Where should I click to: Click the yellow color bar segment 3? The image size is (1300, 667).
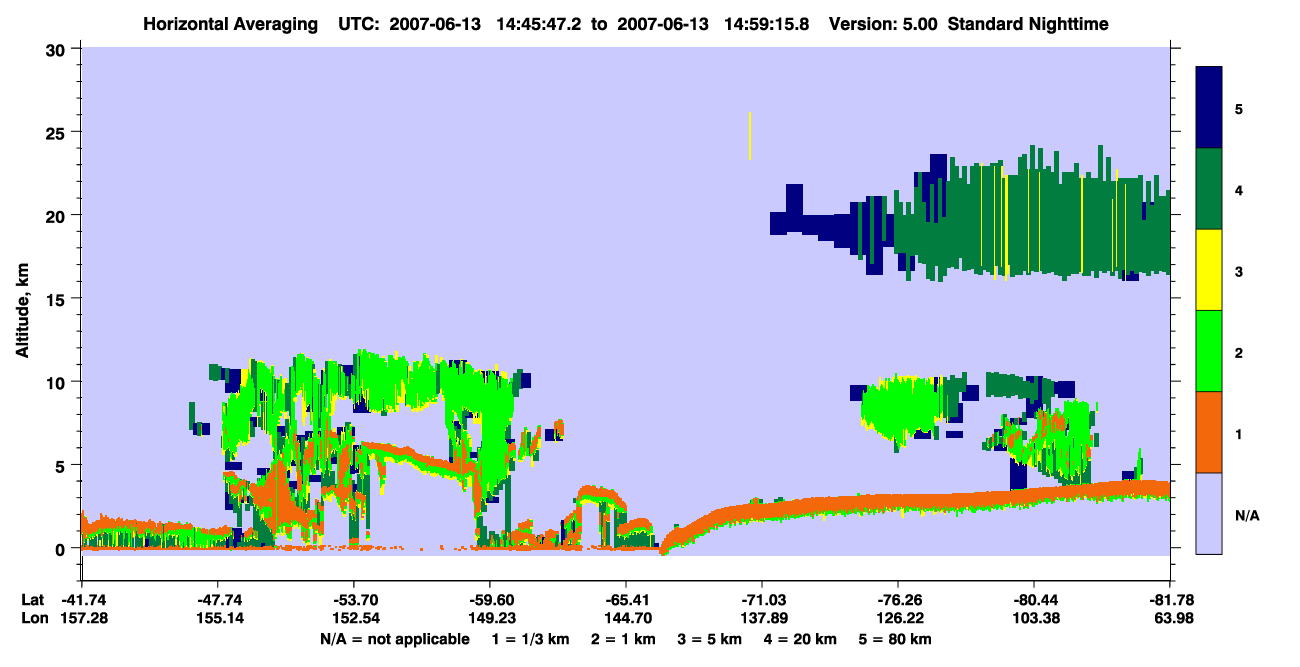pos(1209,270)
